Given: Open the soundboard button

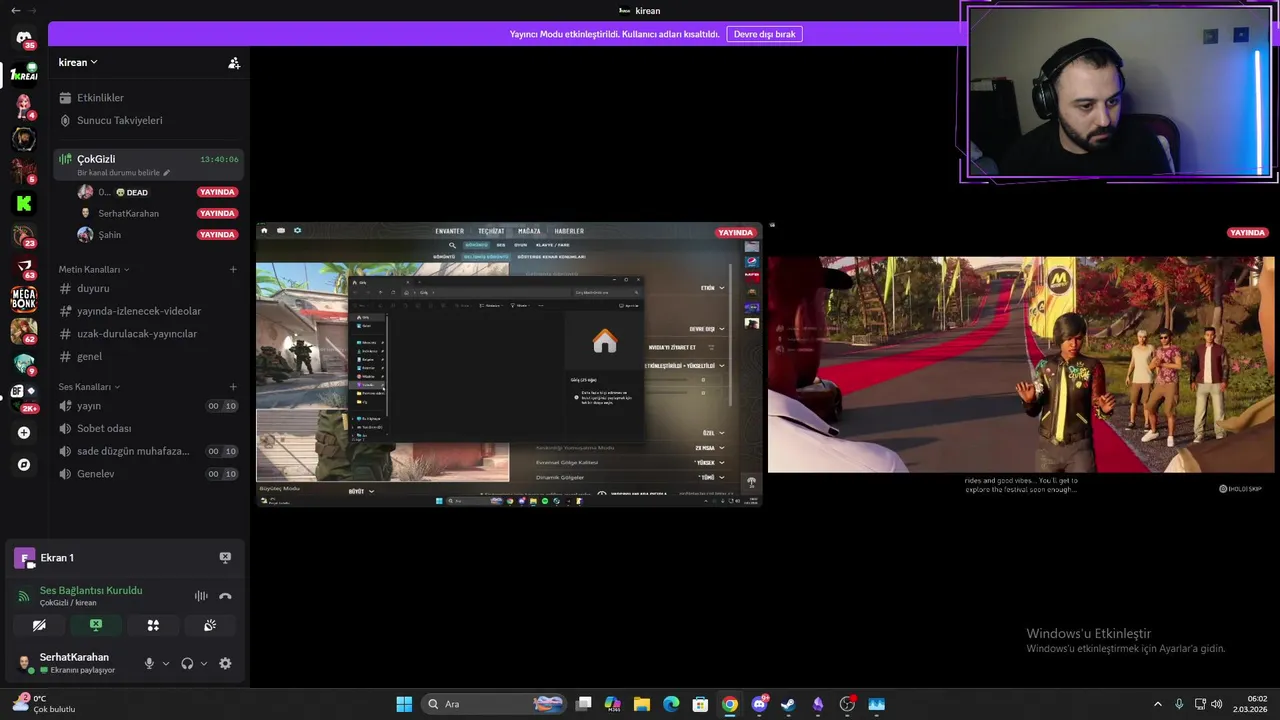Looking at the screenshot, I should [x=210, y=625].
